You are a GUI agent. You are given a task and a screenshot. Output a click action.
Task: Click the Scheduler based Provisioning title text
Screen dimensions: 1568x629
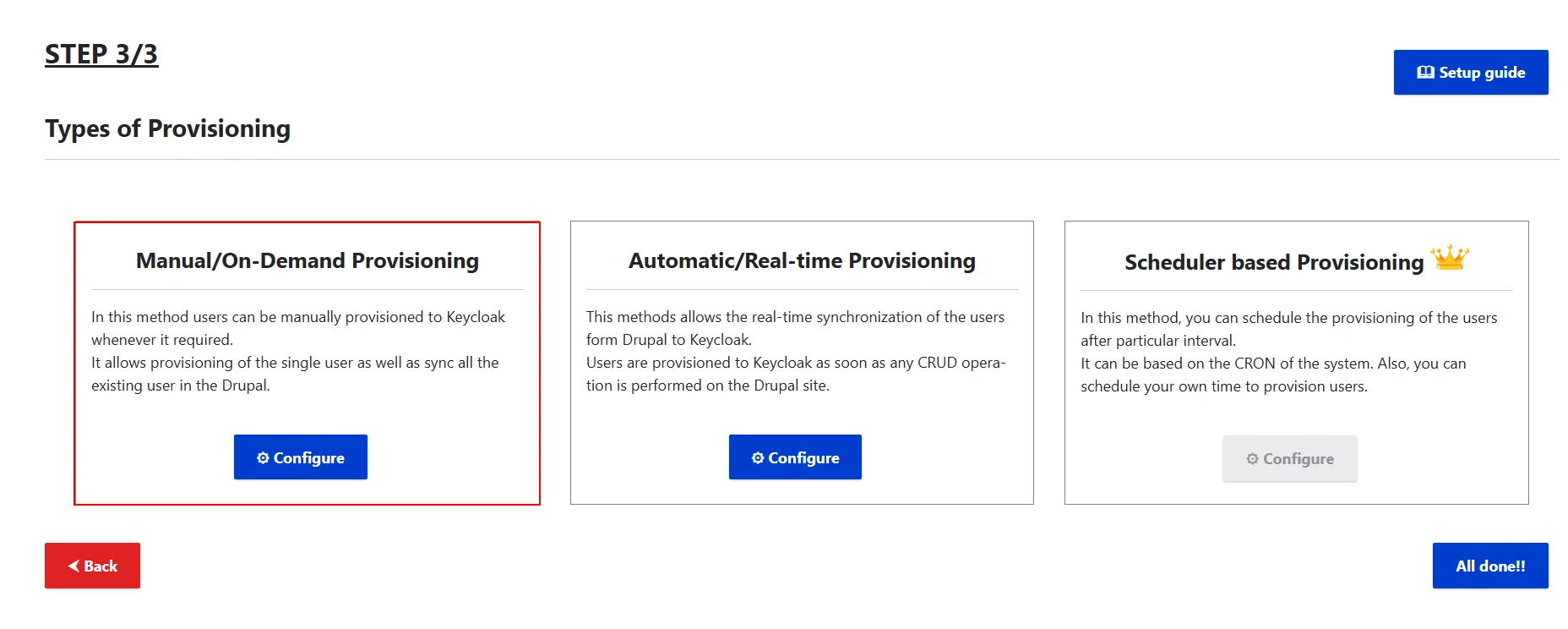(x=1272, y=262)
